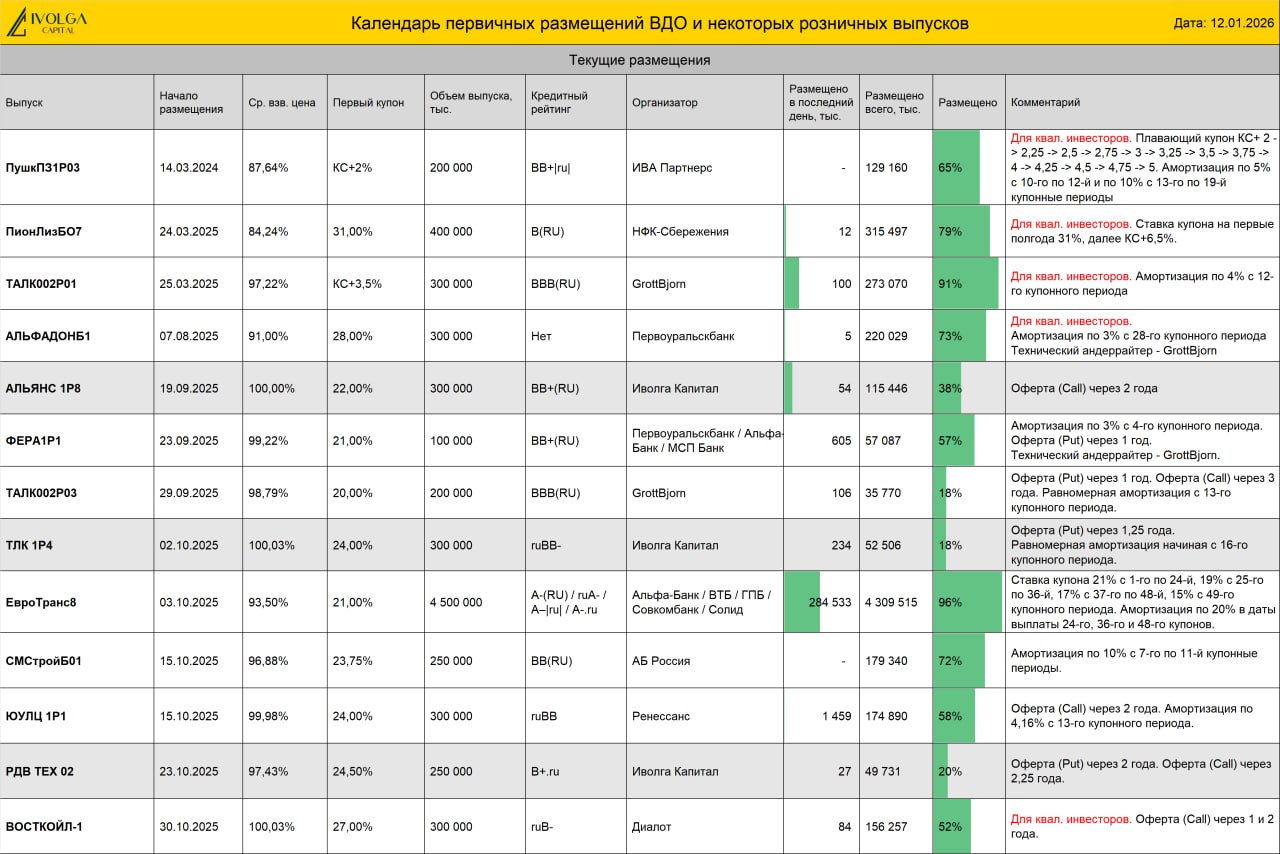Select the ЮУЛЦ 1Р1 issue name

[x=36, y=716]
